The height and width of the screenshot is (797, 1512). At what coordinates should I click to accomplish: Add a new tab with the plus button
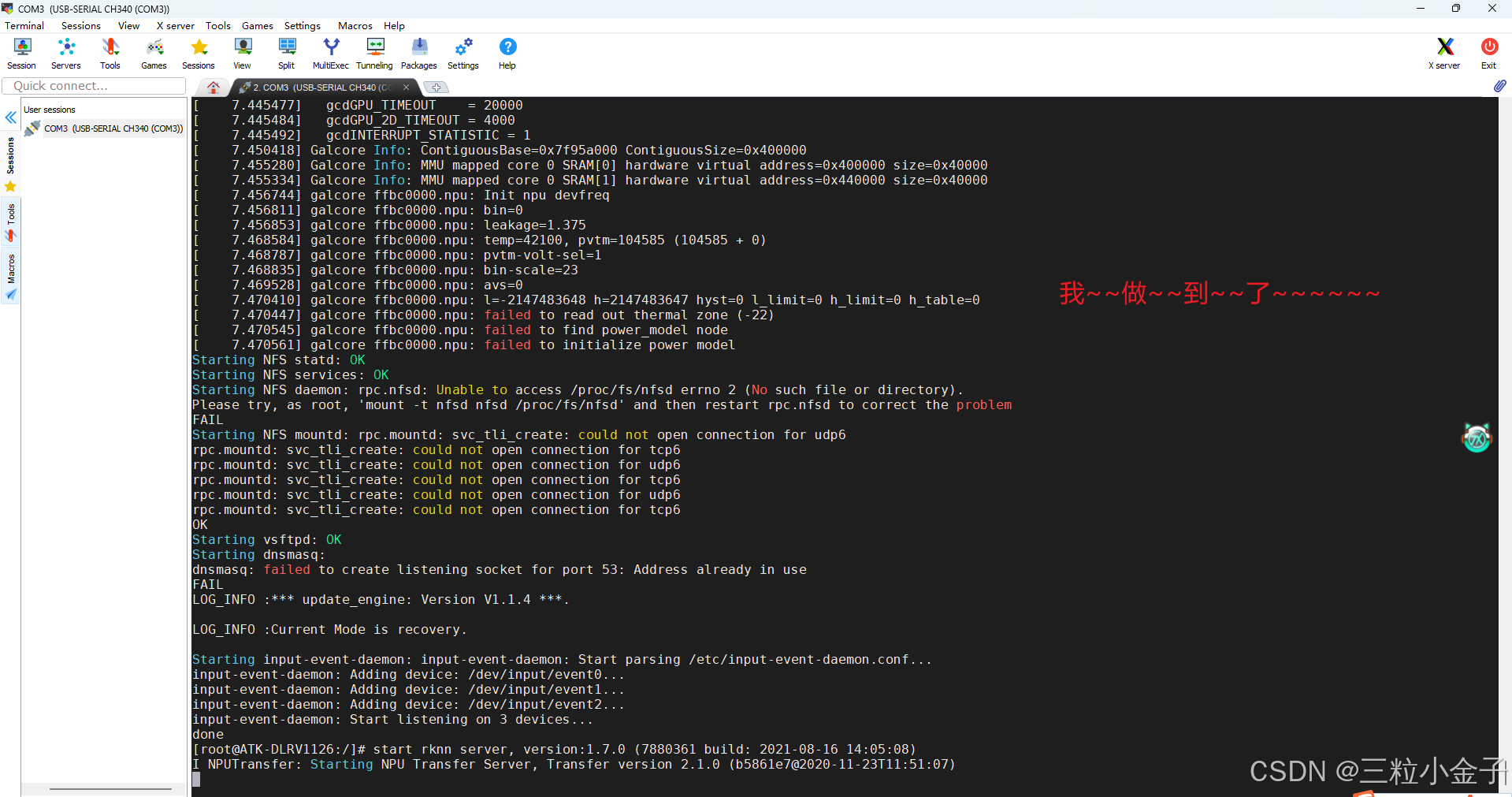point(437,88)
